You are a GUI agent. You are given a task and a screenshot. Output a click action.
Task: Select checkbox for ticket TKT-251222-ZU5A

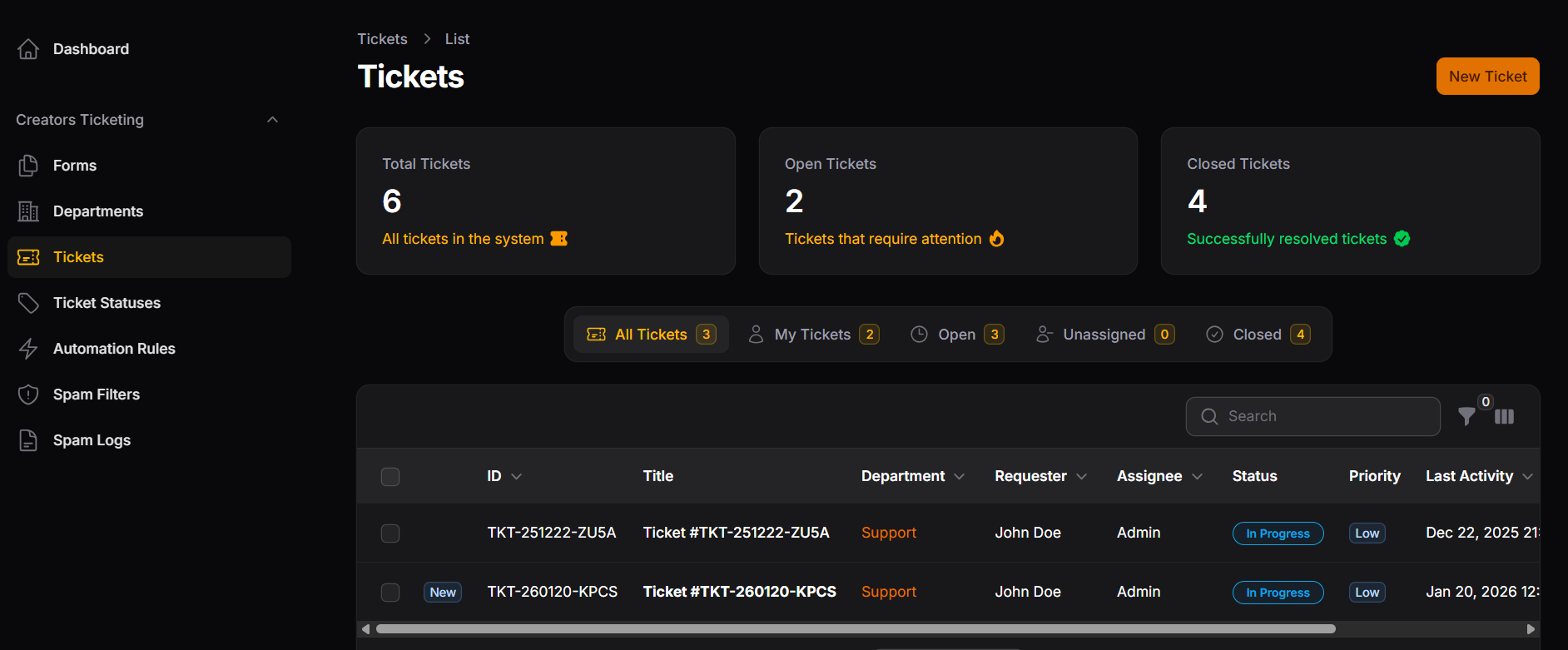click(390, 533)
